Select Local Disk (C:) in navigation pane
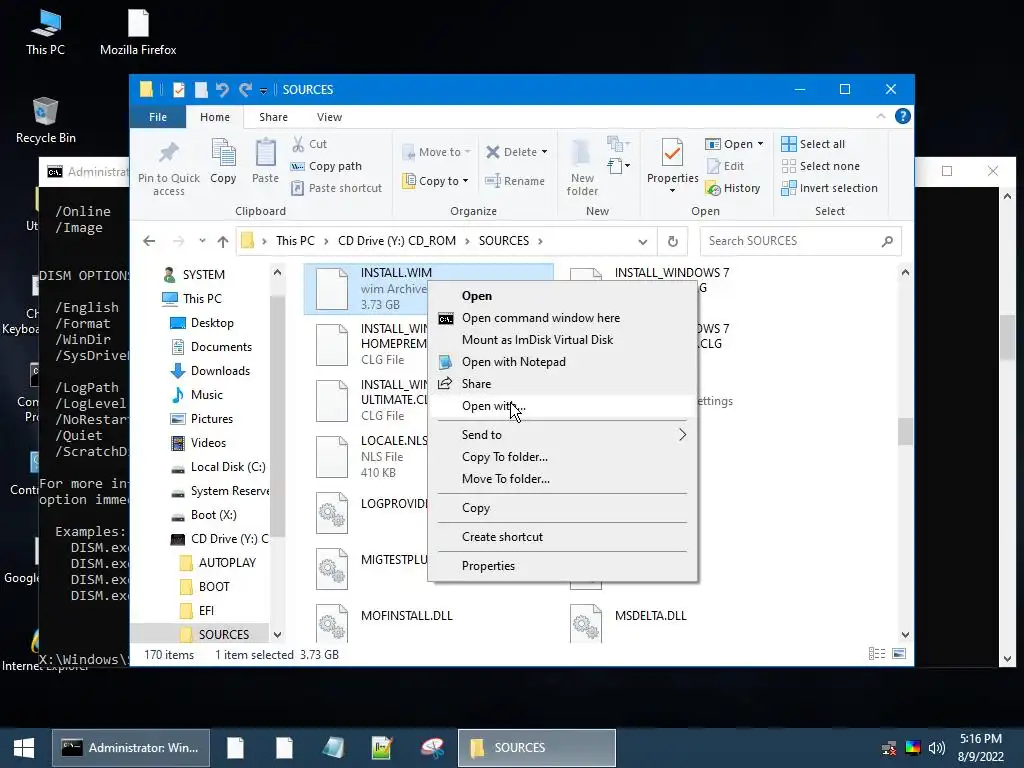This screenshot has height=768, width=1024. click(227, 467)
